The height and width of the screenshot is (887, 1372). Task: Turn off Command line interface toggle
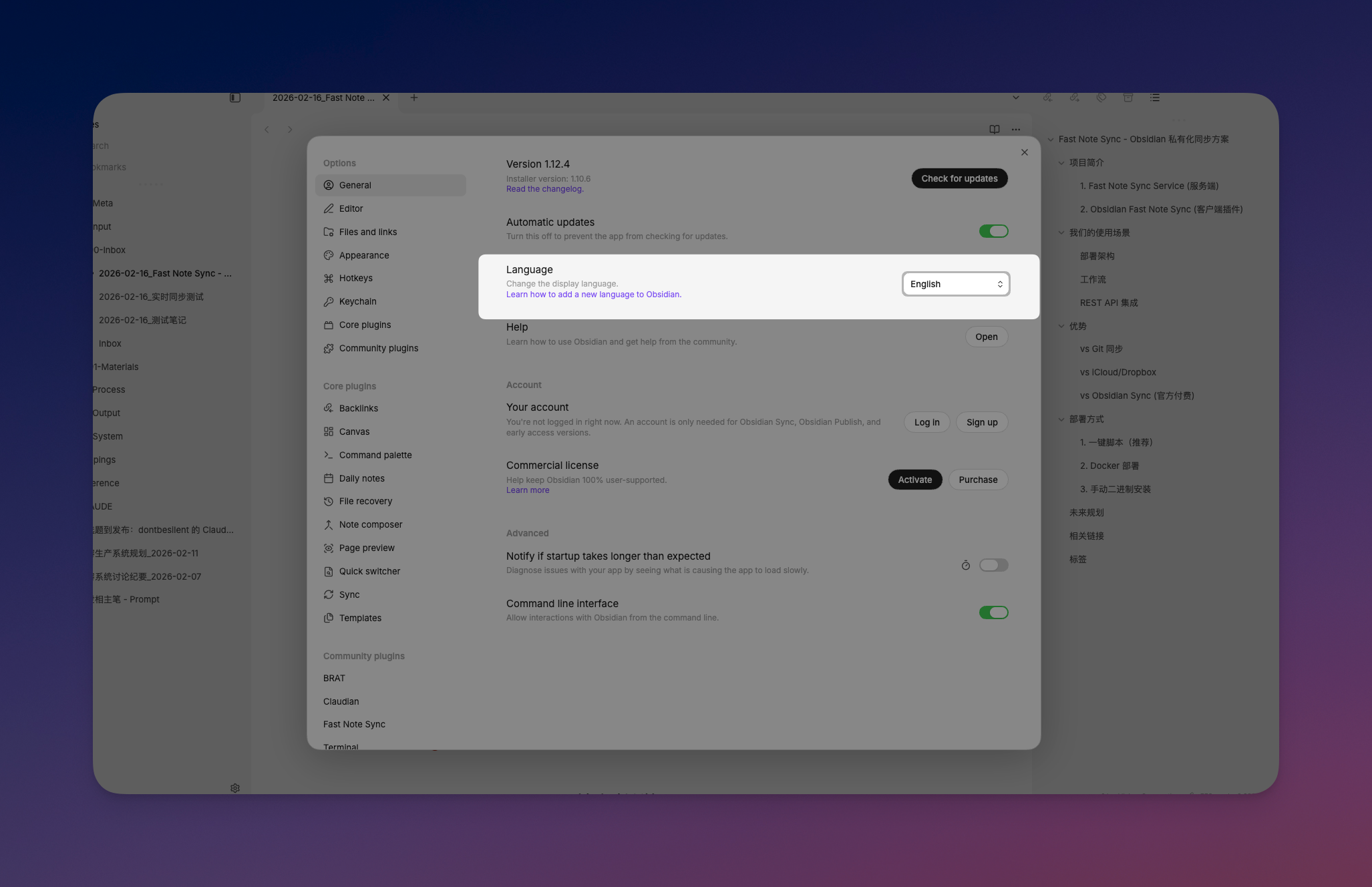pos(993,612)
